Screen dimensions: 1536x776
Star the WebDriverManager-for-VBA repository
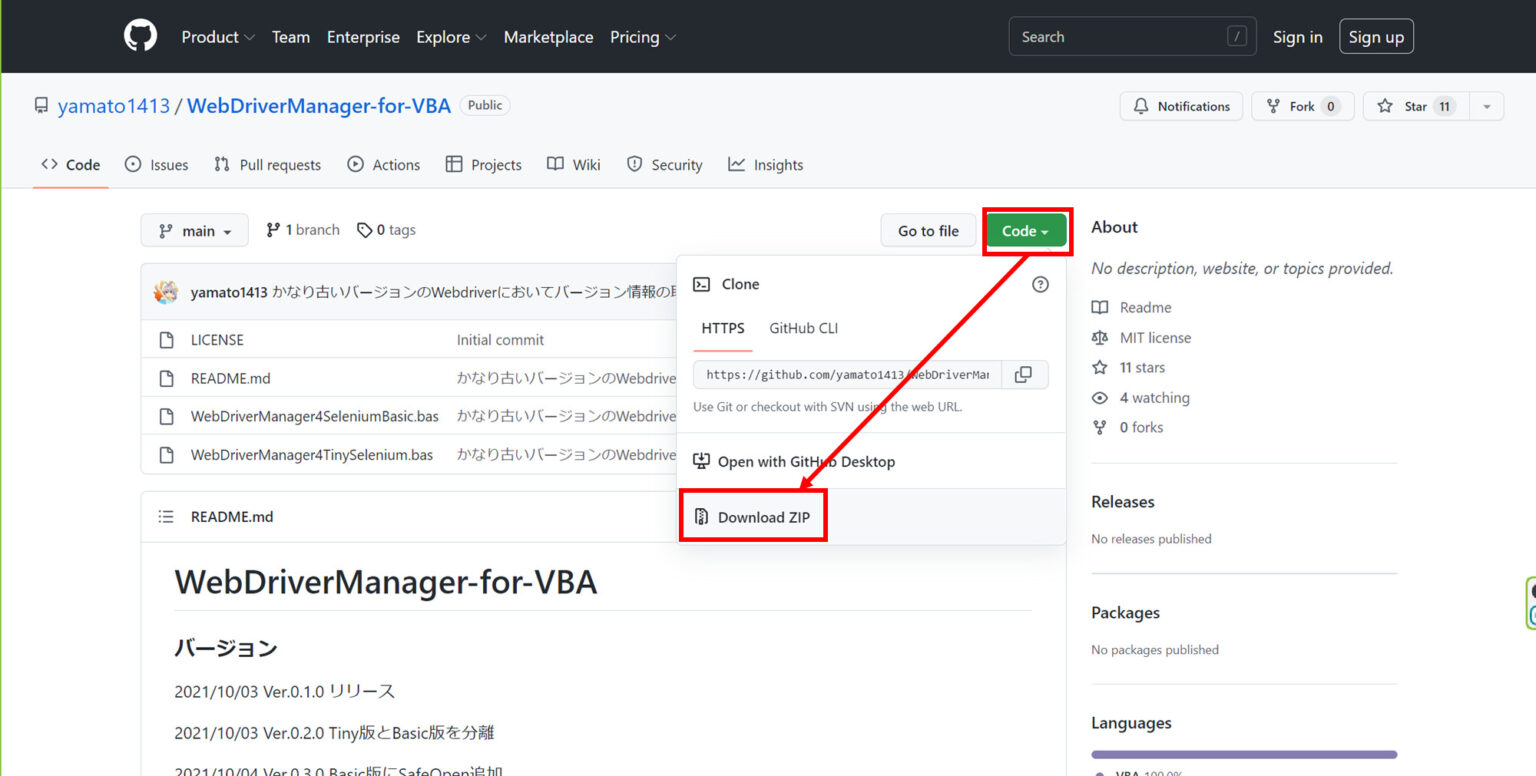[1411, 106]
